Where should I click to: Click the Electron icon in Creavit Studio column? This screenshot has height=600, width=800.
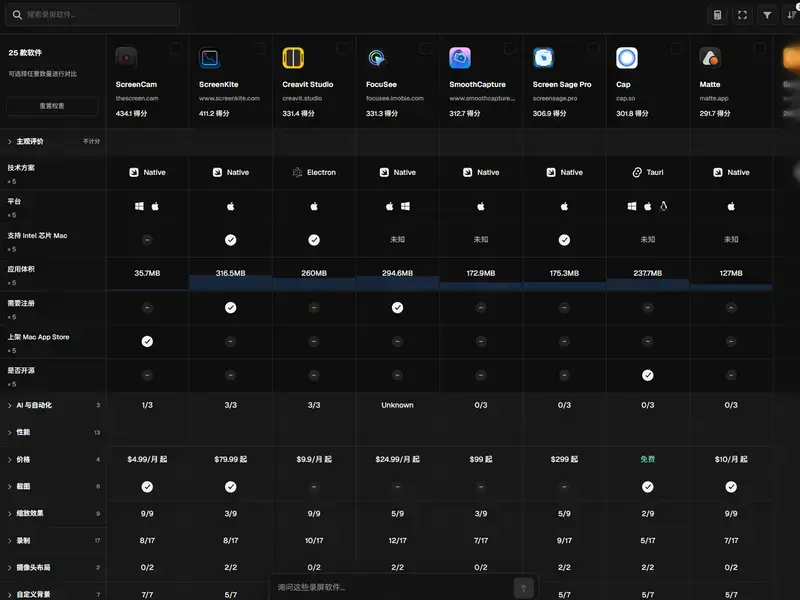click(x=297, y=172)
